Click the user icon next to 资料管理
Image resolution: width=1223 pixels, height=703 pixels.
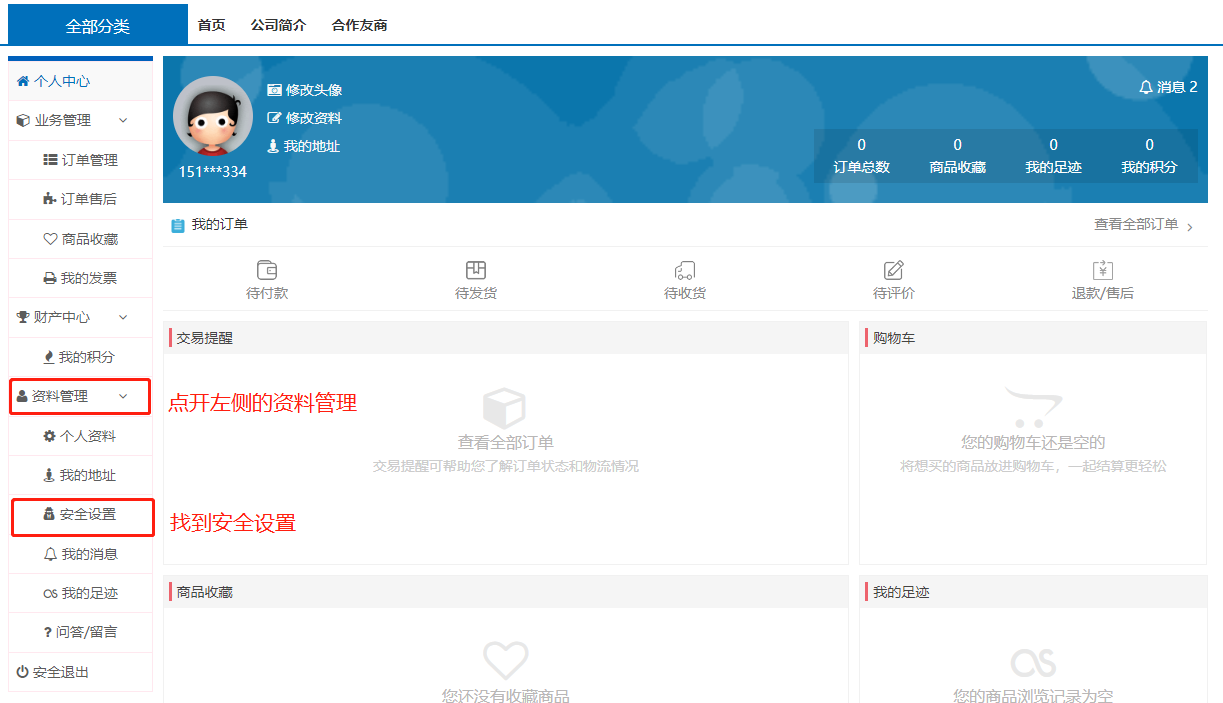pos(22,397)
